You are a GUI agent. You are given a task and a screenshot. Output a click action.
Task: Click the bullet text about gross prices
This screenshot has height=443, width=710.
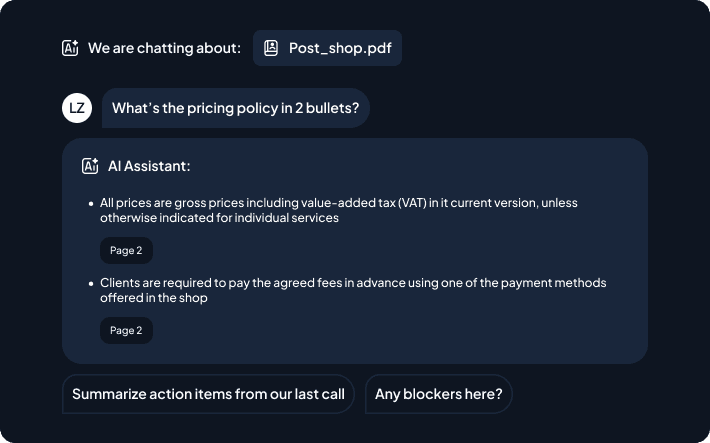pos(339,210)
